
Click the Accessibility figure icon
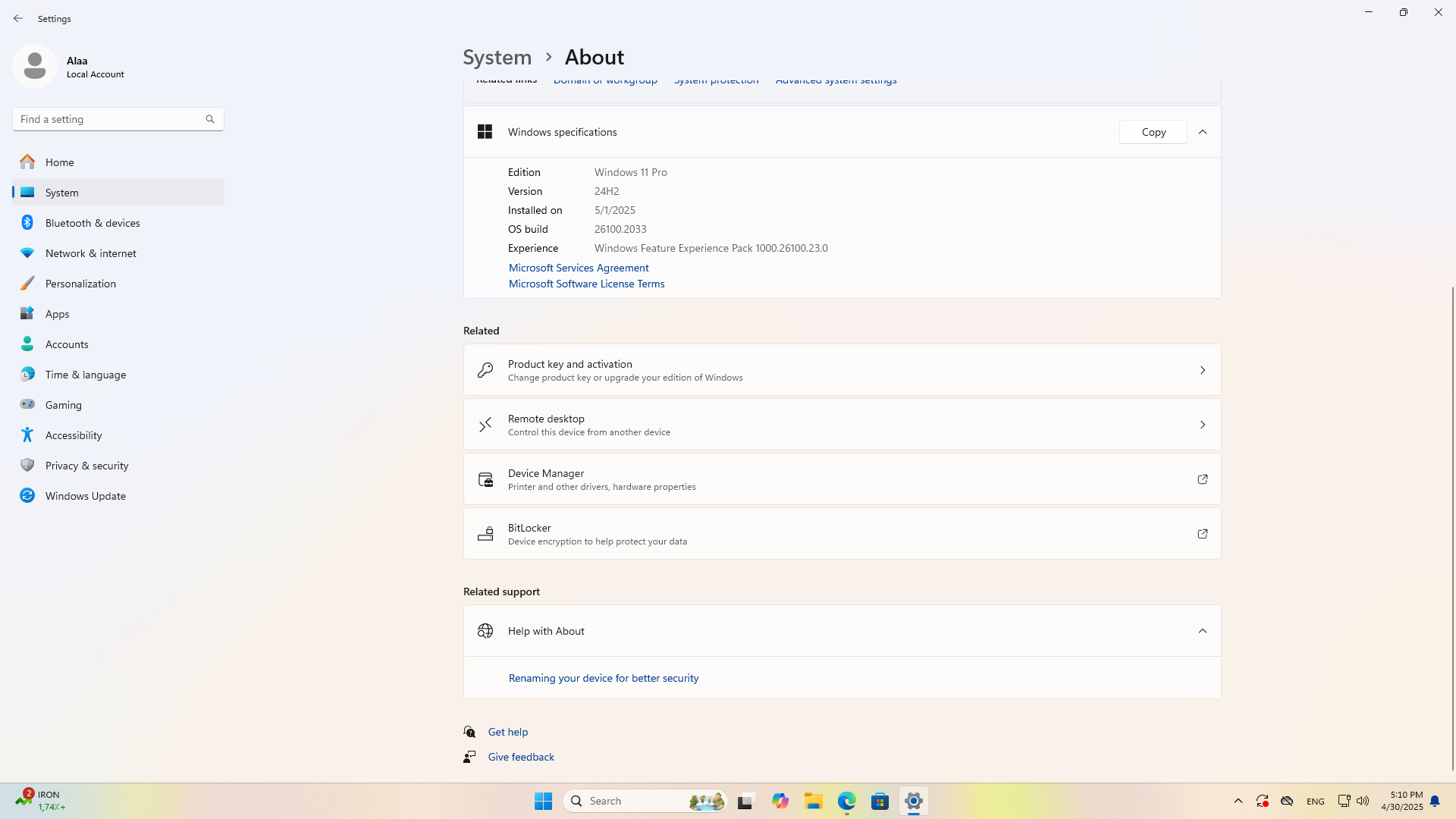pyautogui.click(x=27, y=435)
